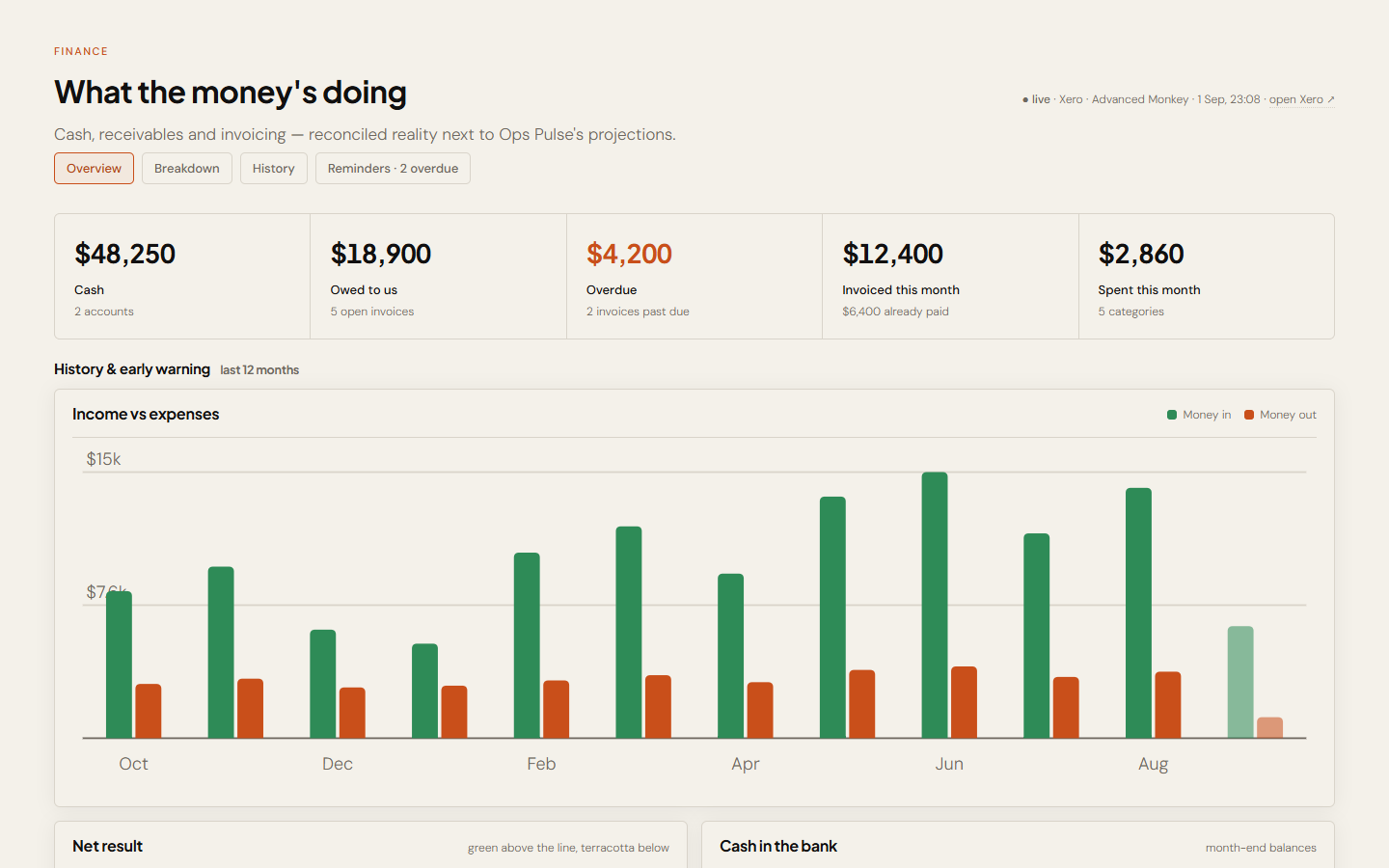Click the 'month-end balances' caption
Image resolution: width=1389 pixels, height=868 pixels.
[1261, 848]
